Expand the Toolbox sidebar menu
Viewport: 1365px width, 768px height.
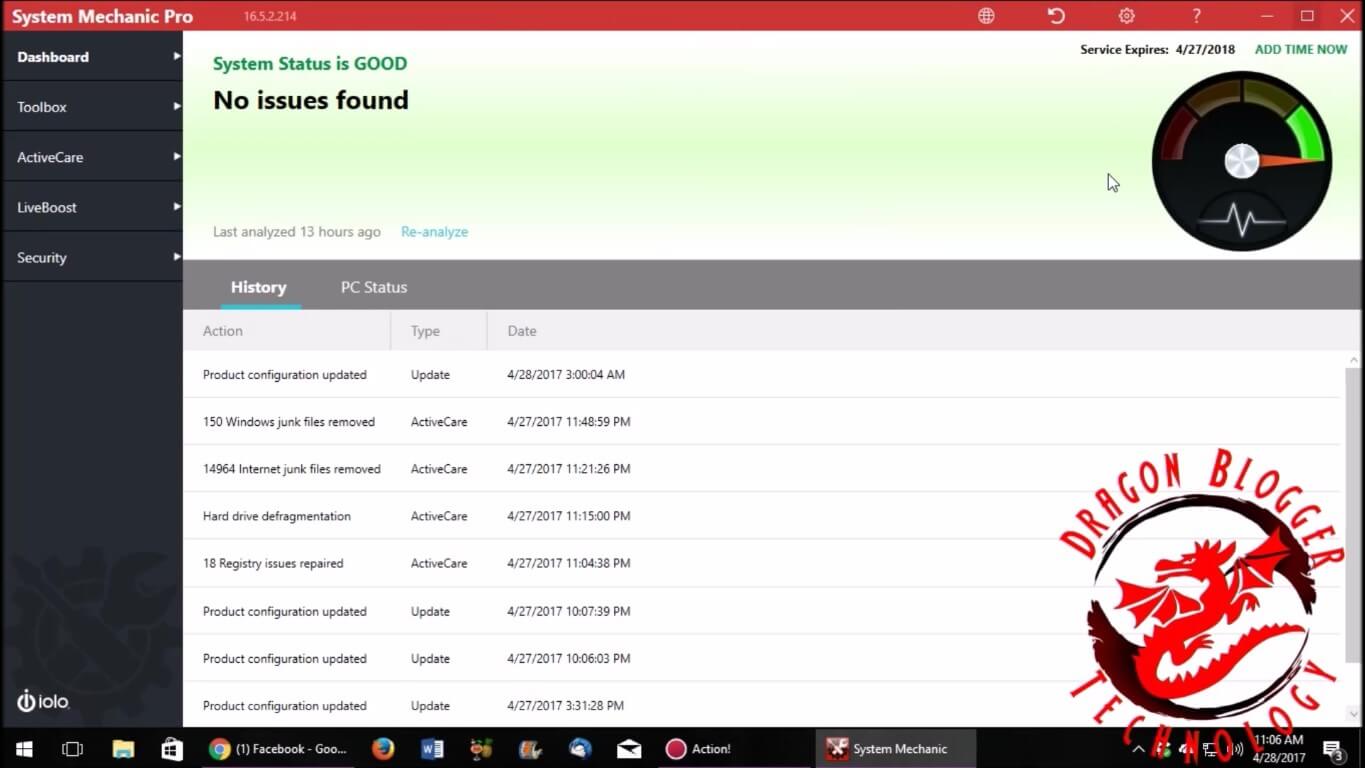tap(92, 107)
